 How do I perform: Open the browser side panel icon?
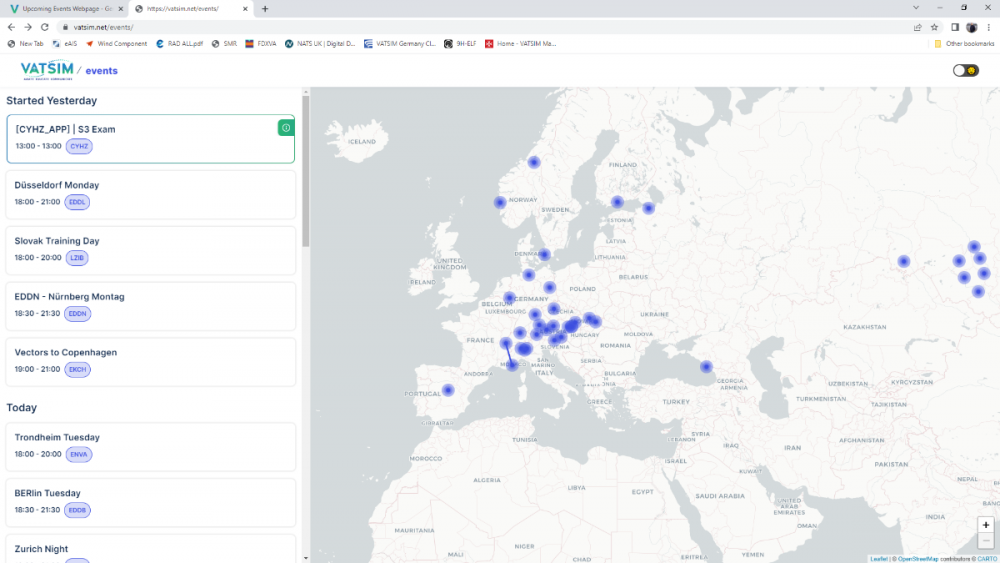955,27
